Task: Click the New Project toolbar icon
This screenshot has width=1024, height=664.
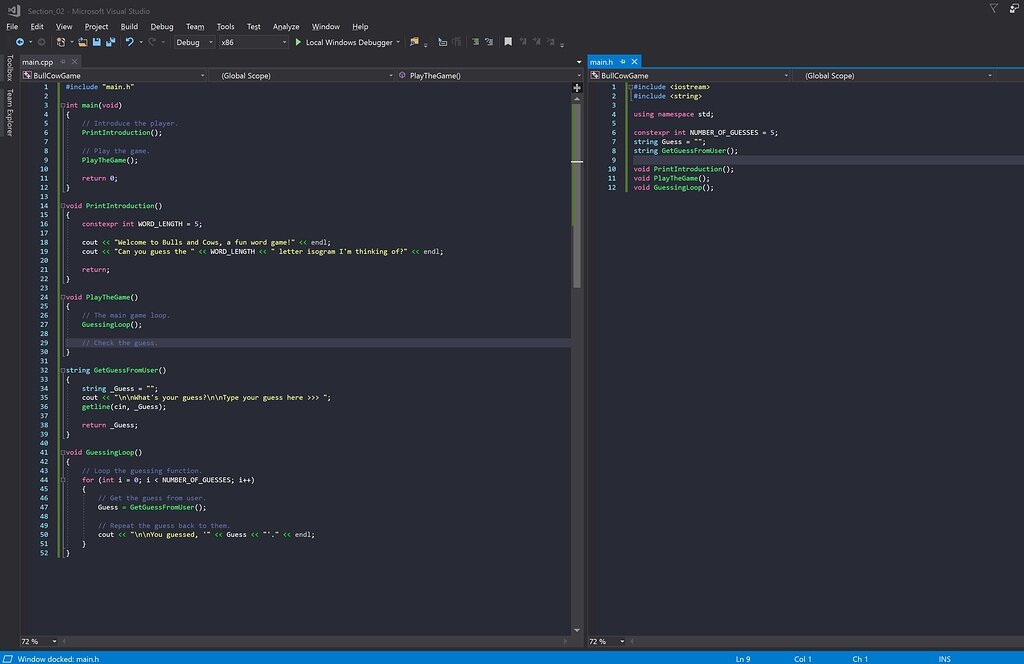Action: (x=60, y=42)
